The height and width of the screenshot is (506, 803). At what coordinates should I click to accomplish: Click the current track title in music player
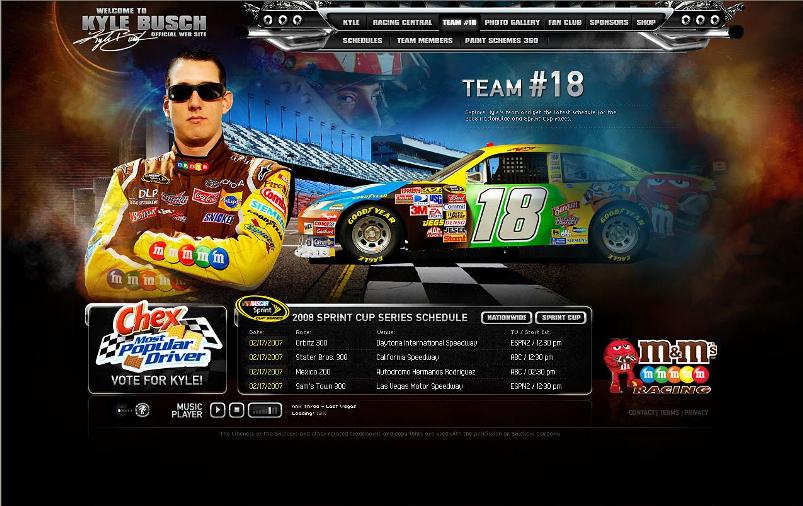click(324, 406)
